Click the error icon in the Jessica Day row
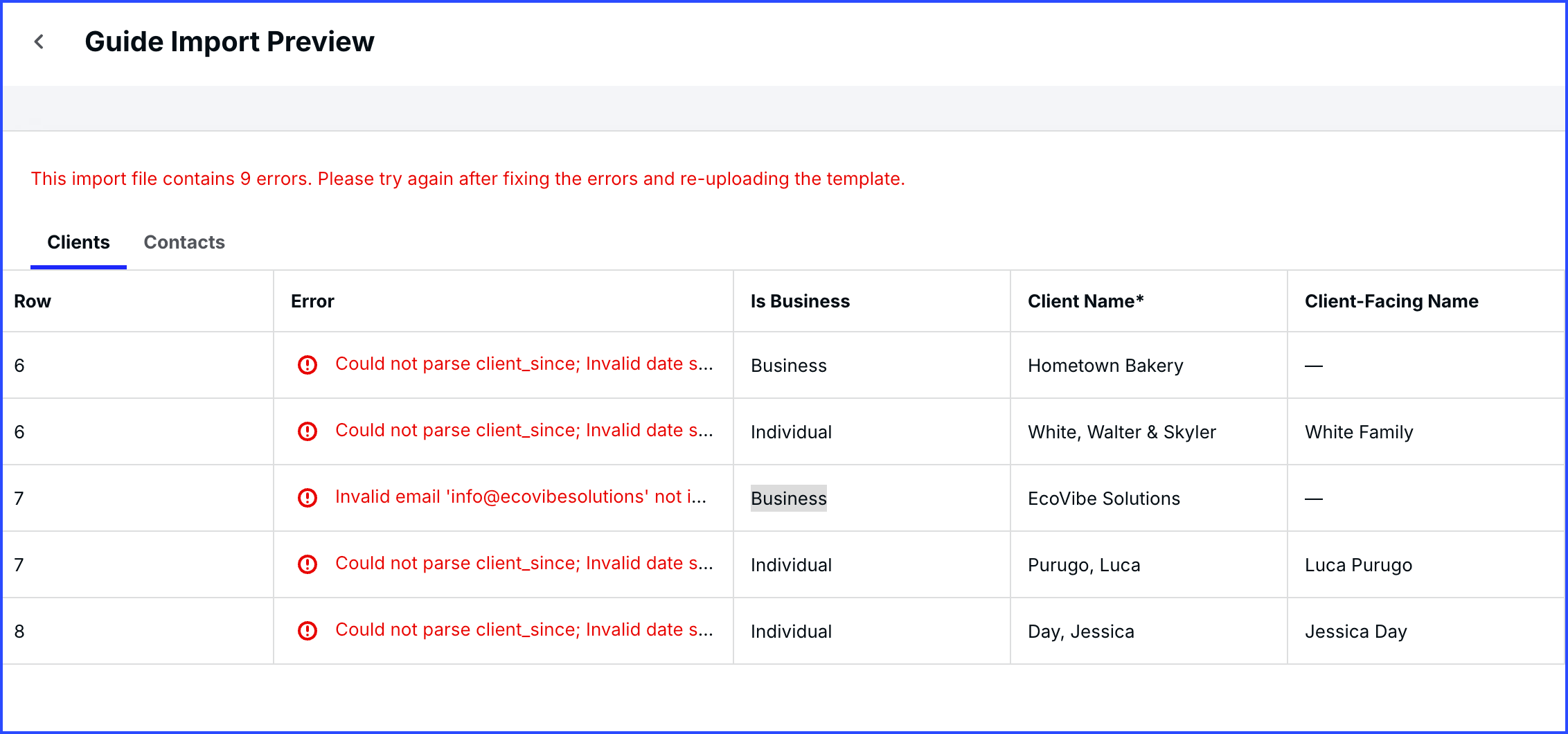 [308, 631]
